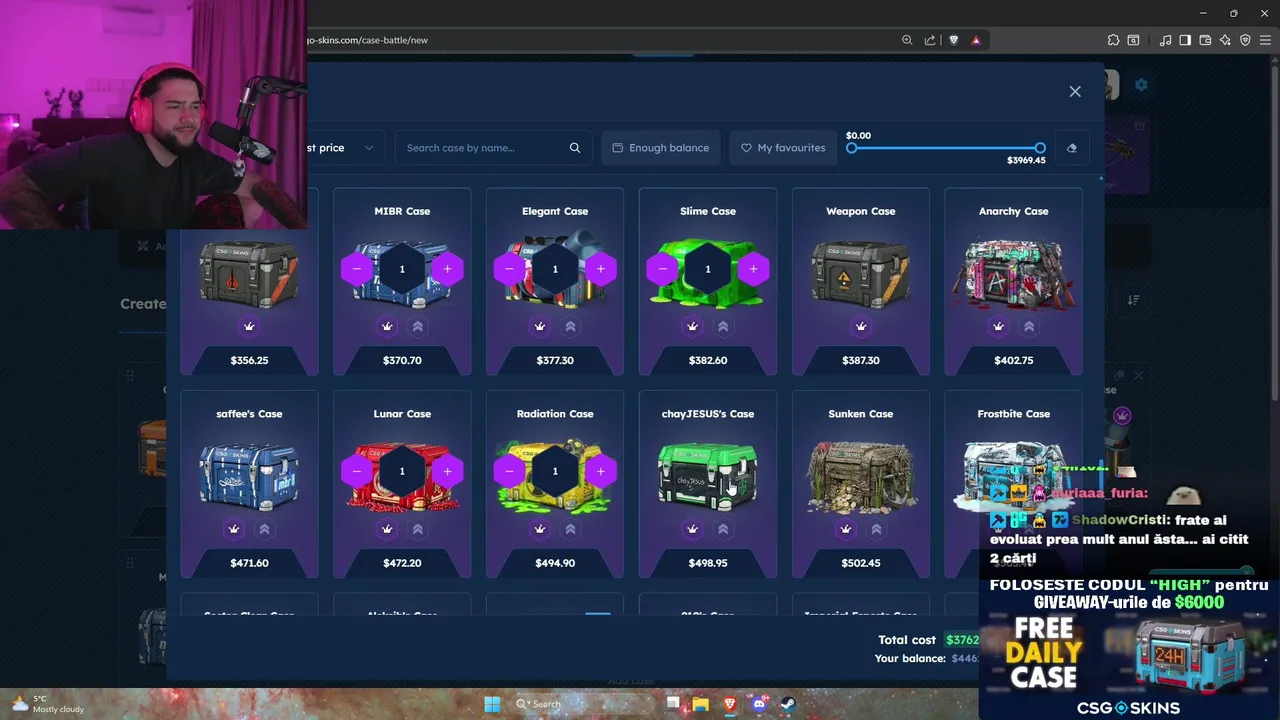The width and height of the screenshot is (1280, 720).
Task: Open the browser music note playlist icon
Action: tap(1165, 40)
